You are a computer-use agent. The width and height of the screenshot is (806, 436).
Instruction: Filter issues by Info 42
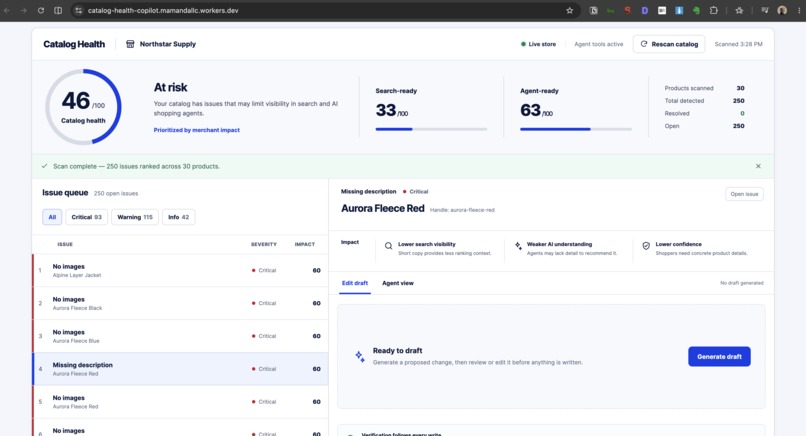pos(178,217)
